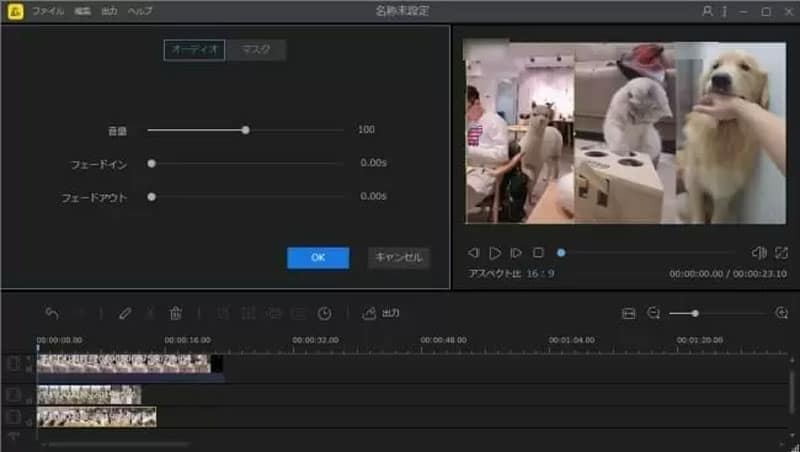Click the third track header icon
This screenshot has height=452, width=800.
[x=14, y=417]
